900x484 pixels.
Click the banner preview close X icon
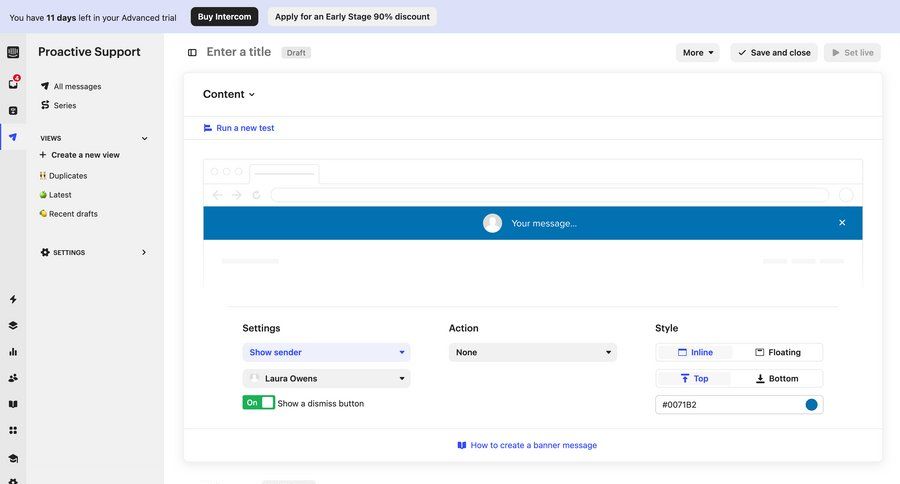[x=842, y=223]
